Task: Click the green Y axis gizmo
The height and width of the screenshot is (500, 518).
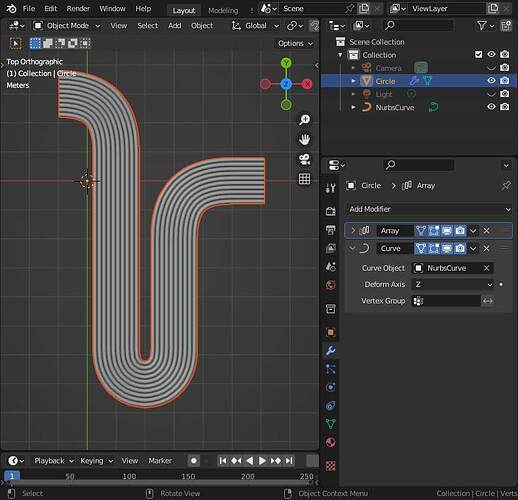Action: click(286, 63)
